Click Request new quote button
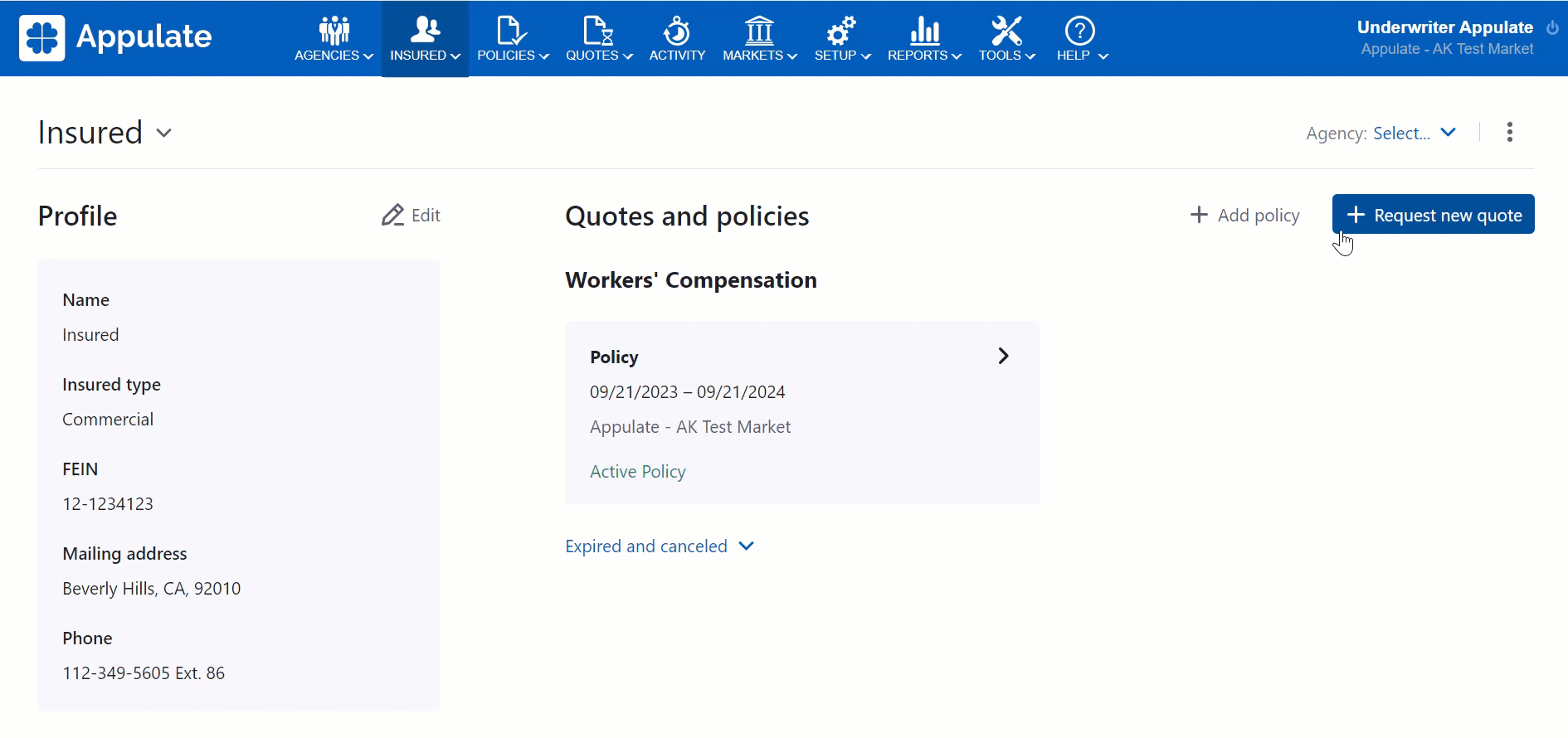Image resolution: width=1568 pixels, height=738 pixels. [x=1433, y=215]
